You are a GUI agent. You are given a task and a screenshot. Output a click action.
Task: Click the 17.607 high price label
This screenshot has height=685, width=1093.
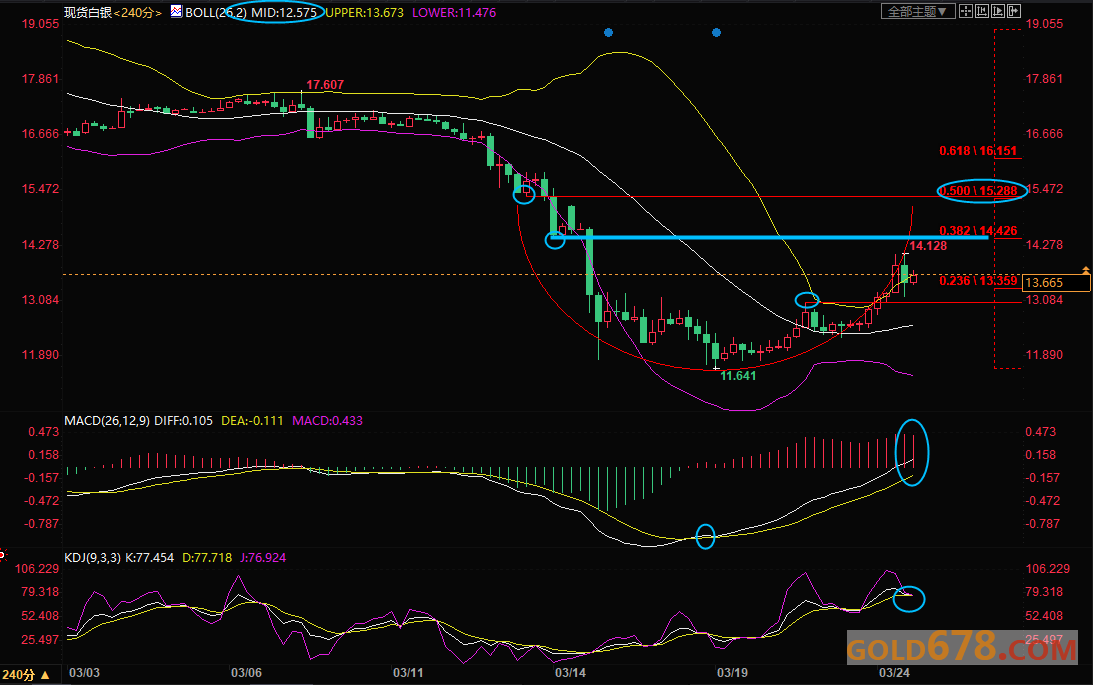325,85
